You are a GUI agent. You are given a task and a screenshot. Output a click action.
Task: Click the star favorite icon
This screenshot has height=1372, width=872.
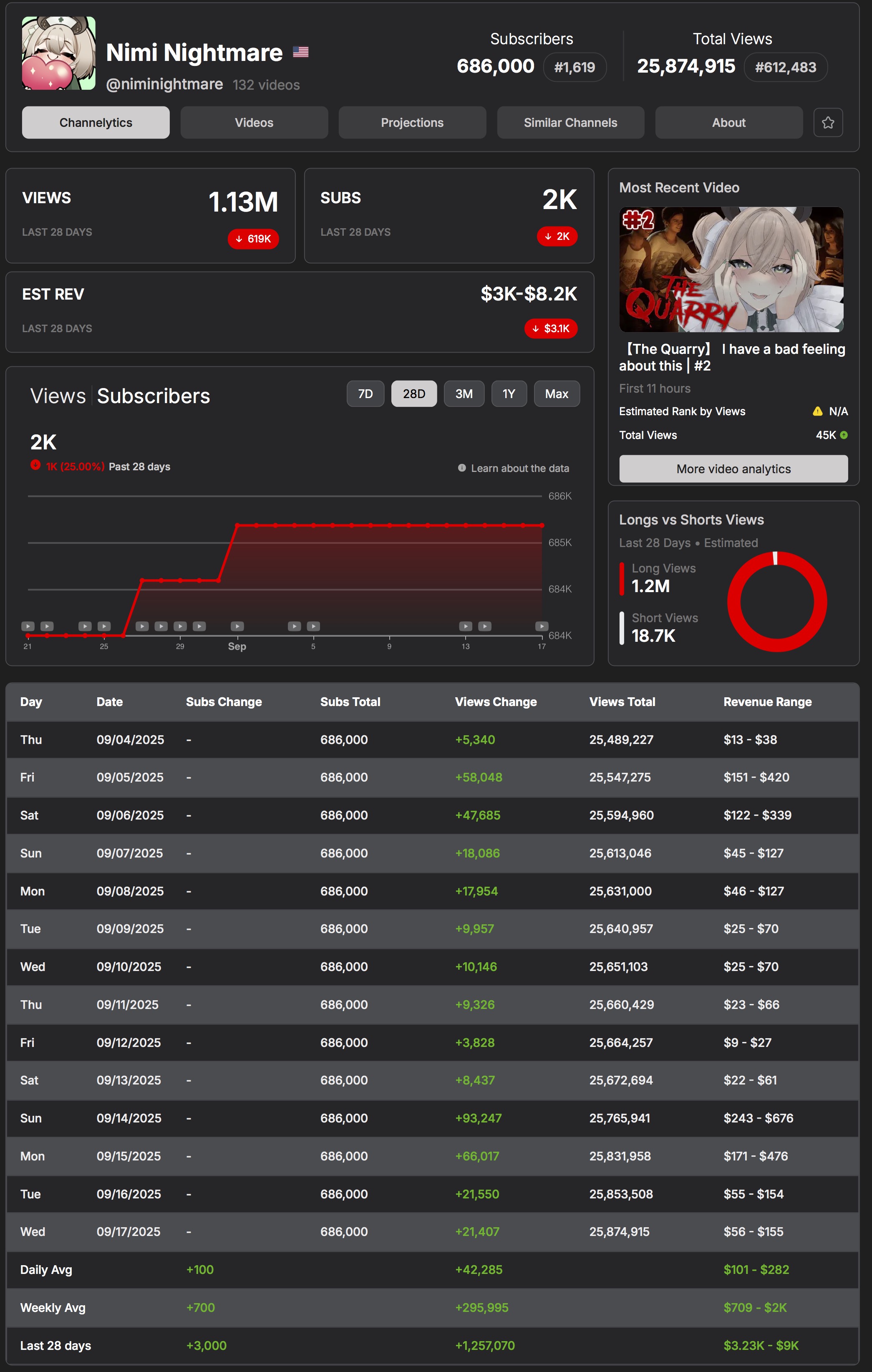[828, 123]
